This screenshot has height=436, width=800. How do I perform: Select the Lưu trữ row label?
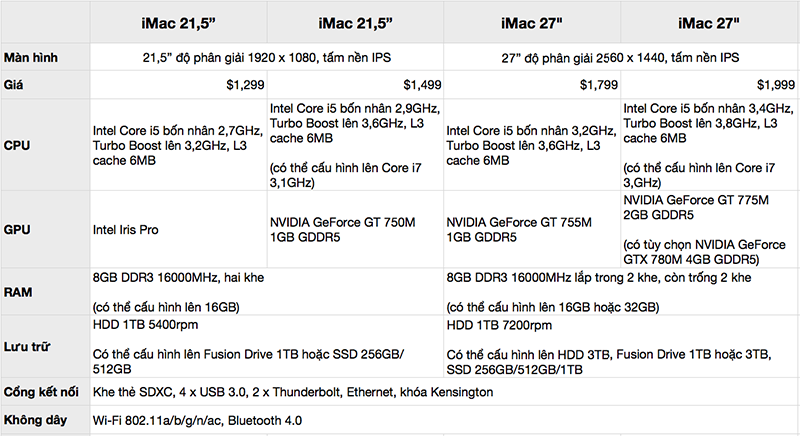28,346
